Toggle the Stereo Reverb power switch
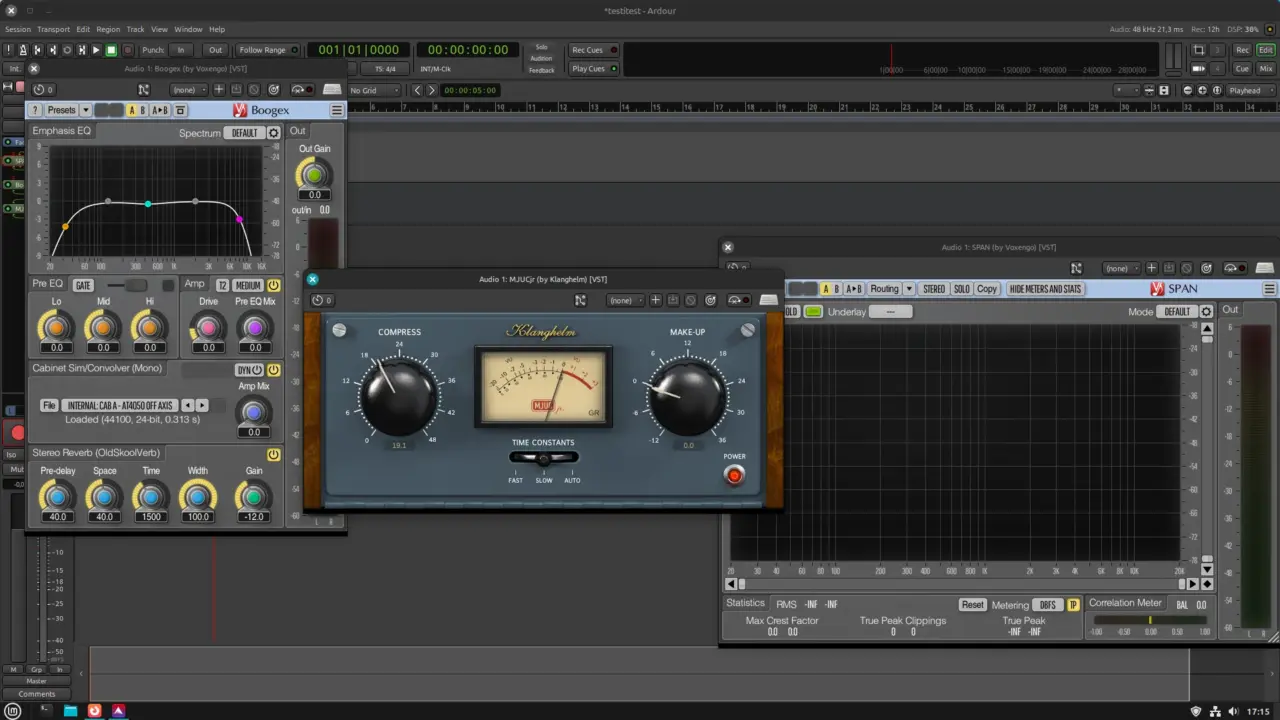The height and width of the screenshot is (720, 1280). tap(273, 454)
